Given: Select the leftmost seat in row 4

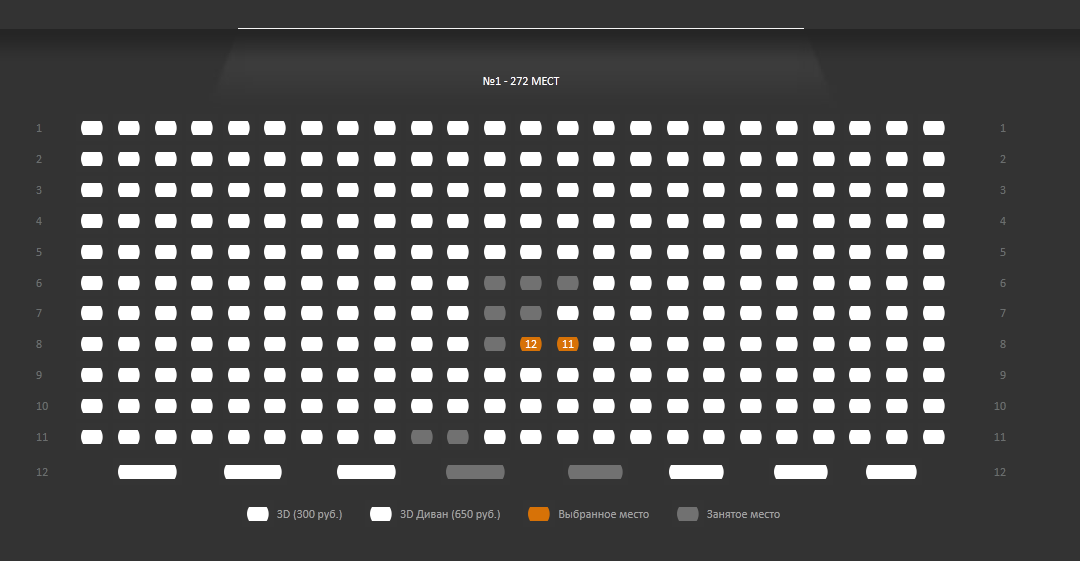Looking at the screenshot, I should coord(92,221).
